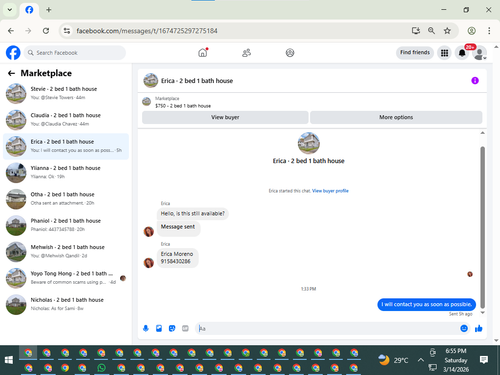Open the weather 29°C widget
500x375 pixels.
click(393, 360)
